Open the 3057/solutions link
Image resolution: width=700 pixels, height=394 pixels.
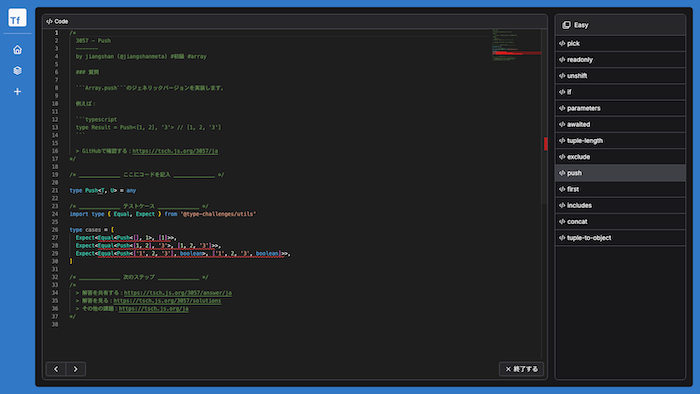pyautogui.click(x=167, y=301)
